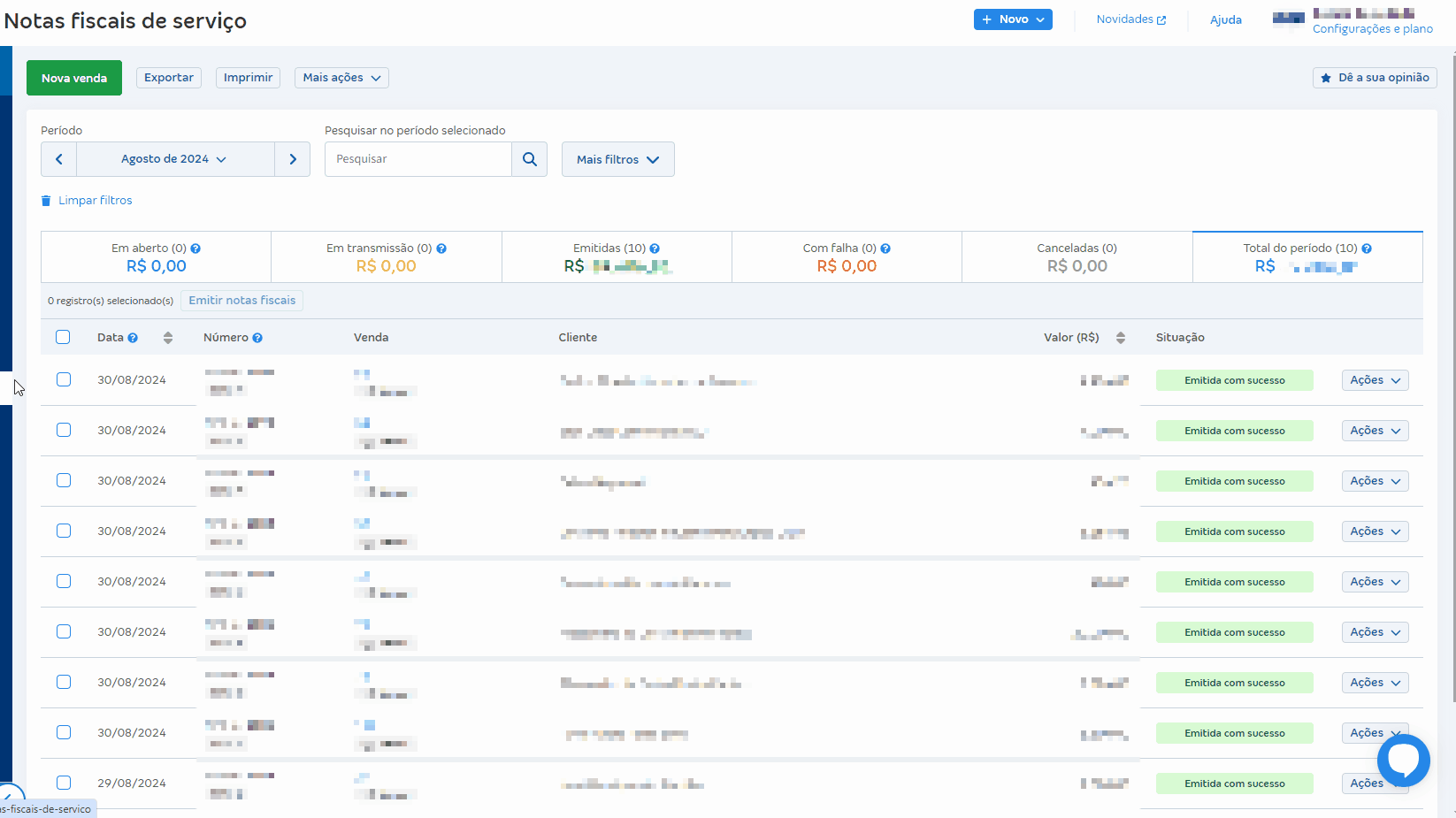
Task: Focus the Pesquisar search field
Action: tap(418, 159)
